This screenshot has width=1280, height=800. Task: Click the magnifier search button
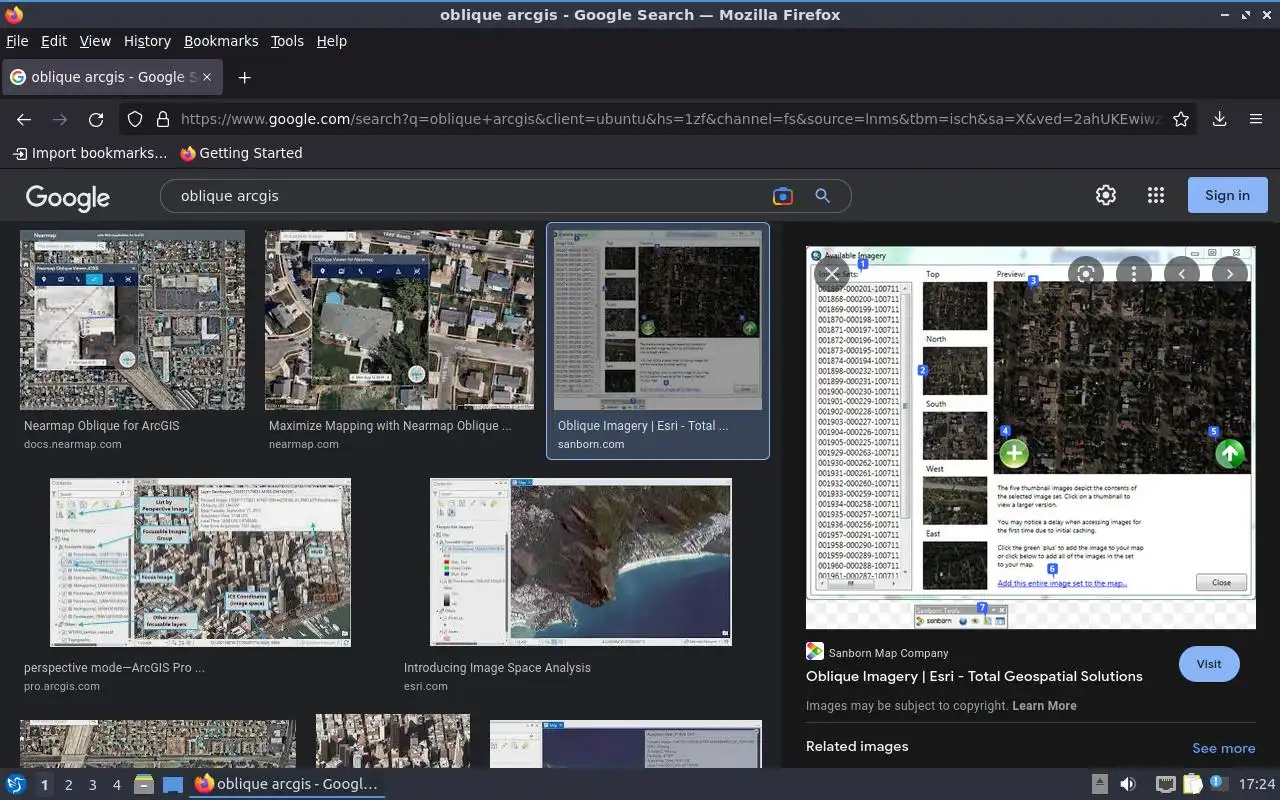822,196
